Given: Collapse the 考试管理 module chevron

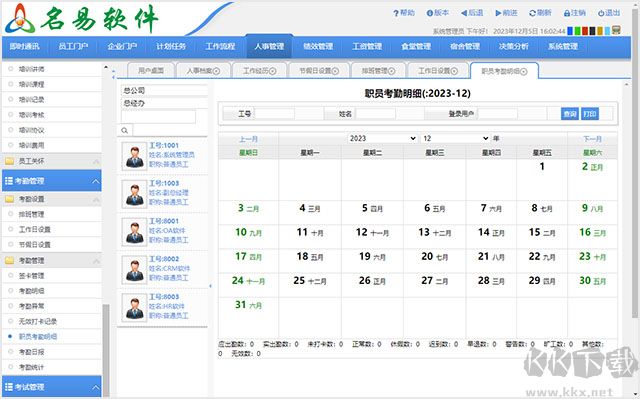Looking at the screenshot, I should pyautogui.click(x=96, y=387).
